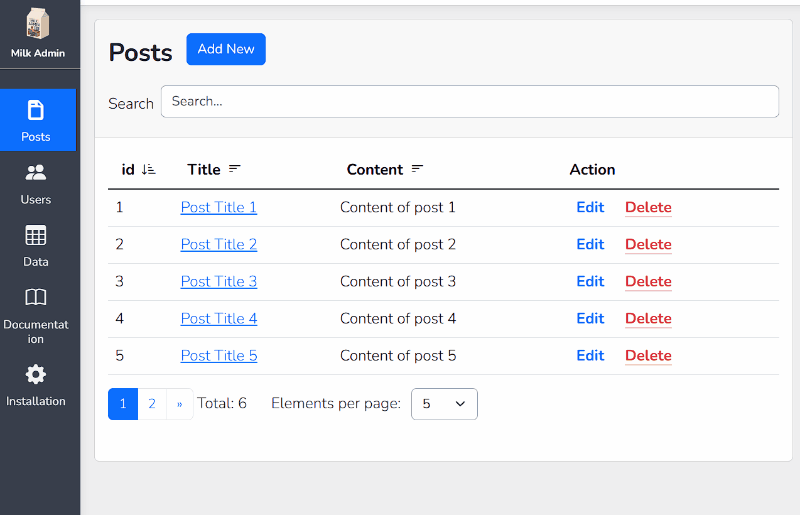Open the Data table icon

point(36,236)
